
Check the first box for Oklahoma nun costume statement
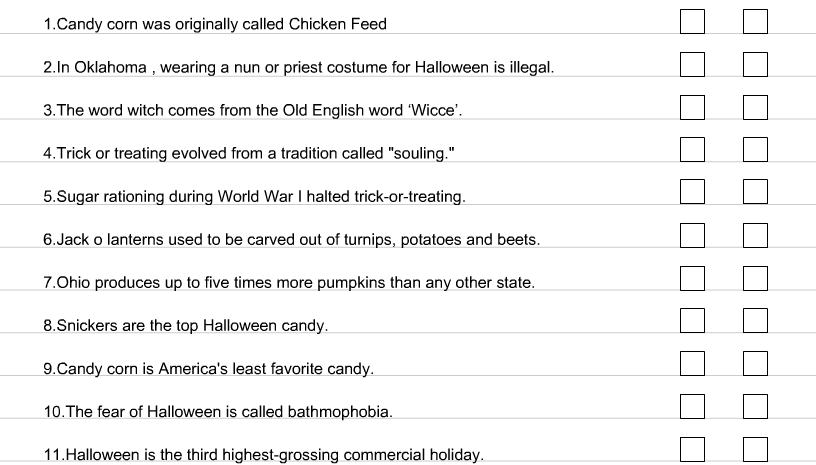(692, 64)
